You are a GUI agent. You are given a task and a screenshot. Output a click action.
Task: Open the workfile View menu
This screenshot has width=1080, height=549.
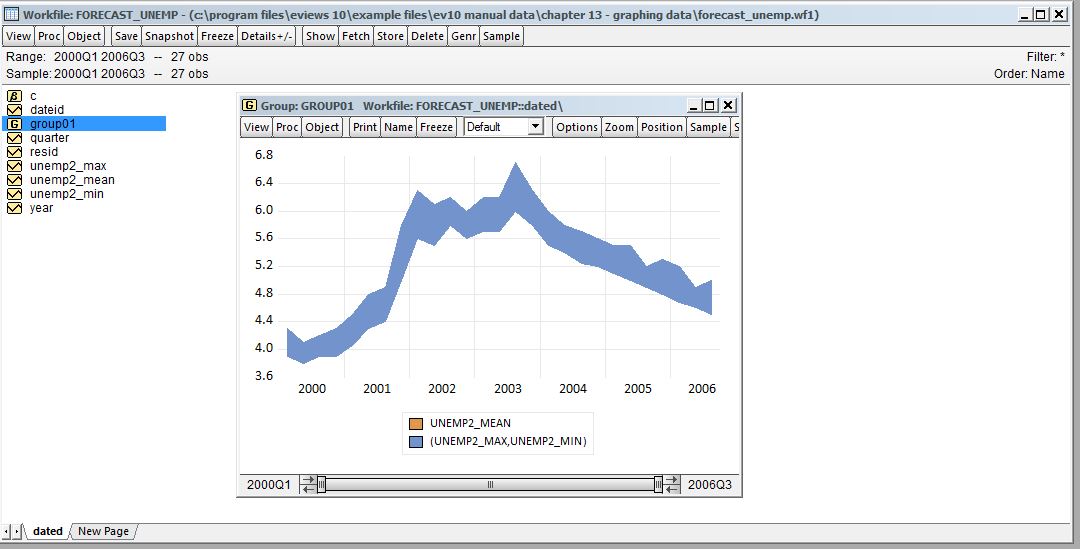click(x=19, y=36)
